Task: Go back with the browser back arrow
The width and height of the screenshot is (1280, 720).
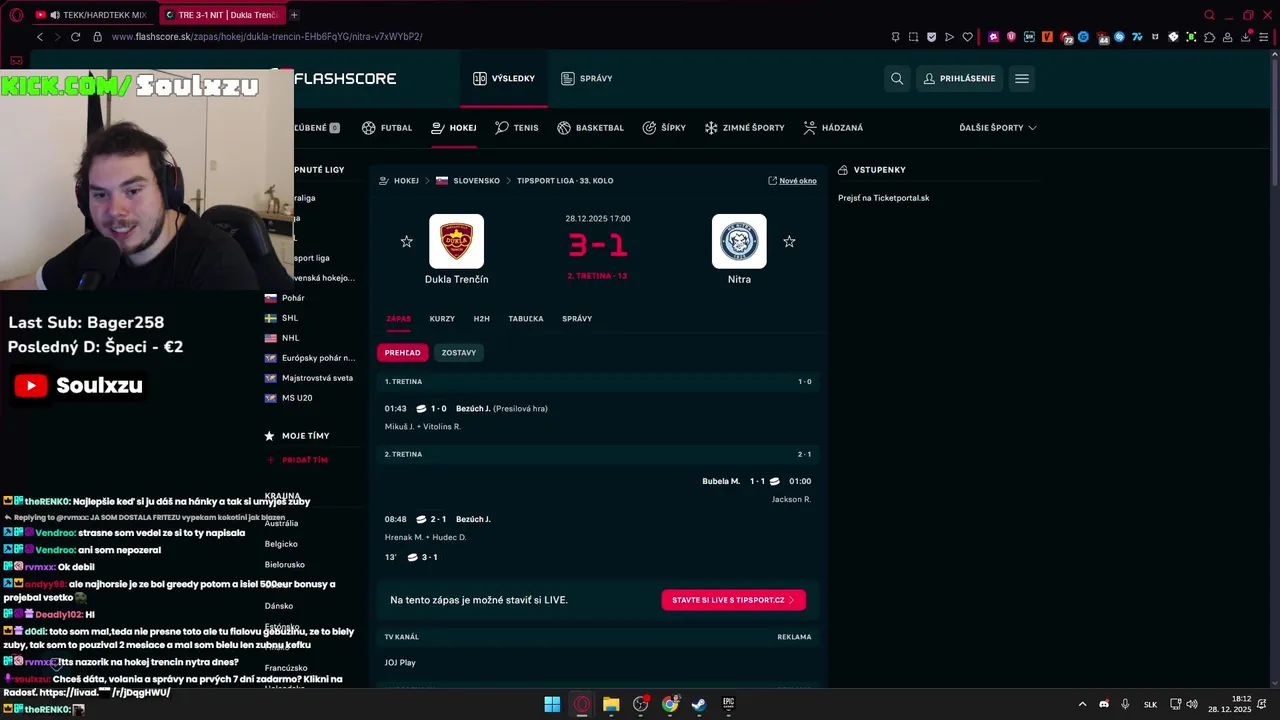Action: [x=40, y=36]
